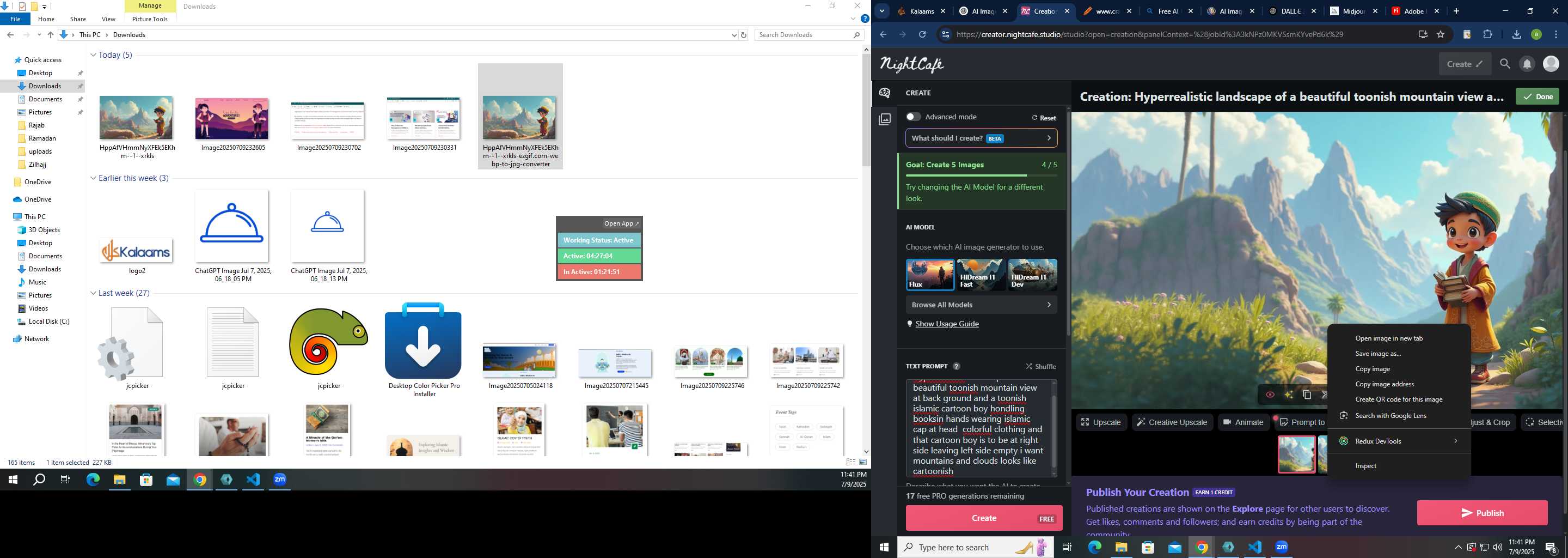Select the Flux model card
This screenshot has width=1568, height=558.
[x=930, y=275]
